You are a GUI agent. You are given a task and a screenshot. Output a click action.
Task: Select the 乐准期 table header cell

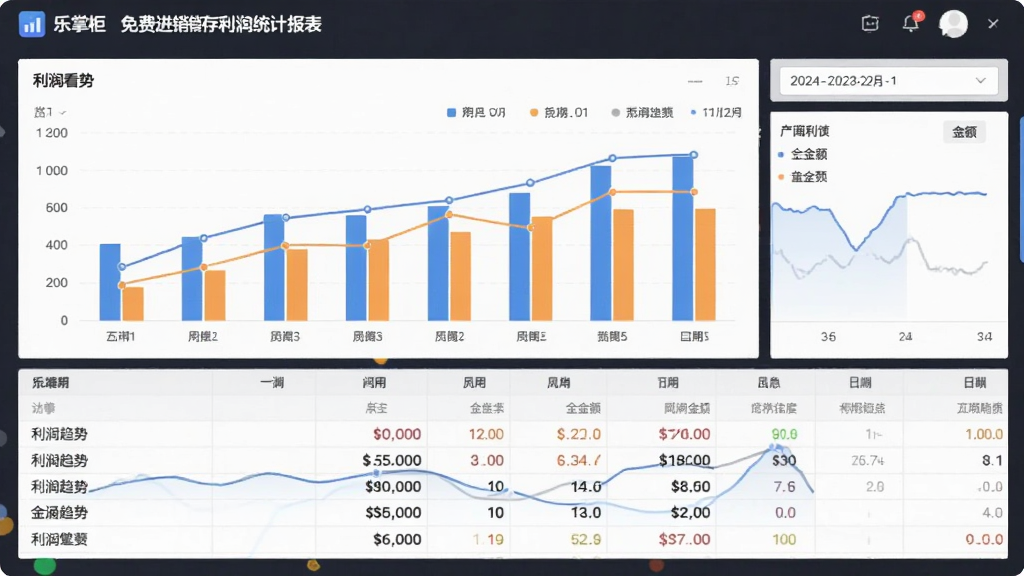pos(51,383)
